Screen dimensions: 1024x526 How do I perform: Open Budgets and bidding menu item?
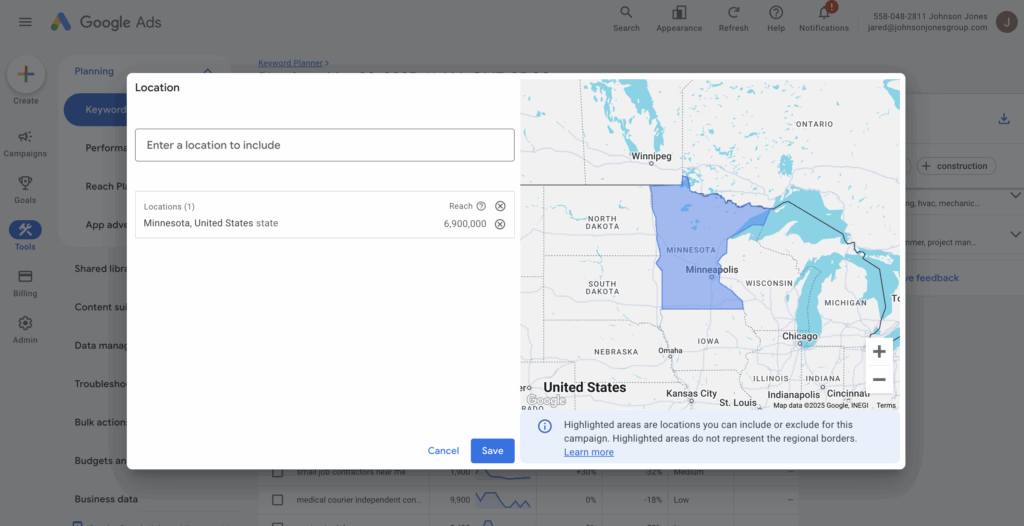pyautogui.click(x=101, y=461)
